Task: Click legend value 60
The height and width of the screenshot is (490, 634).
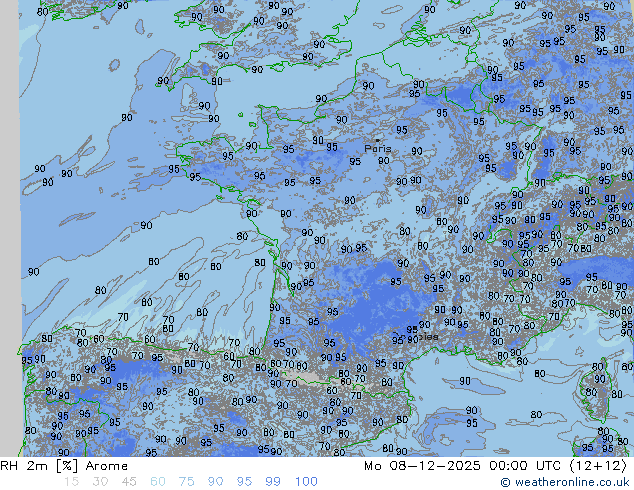Action: [158, 482]
